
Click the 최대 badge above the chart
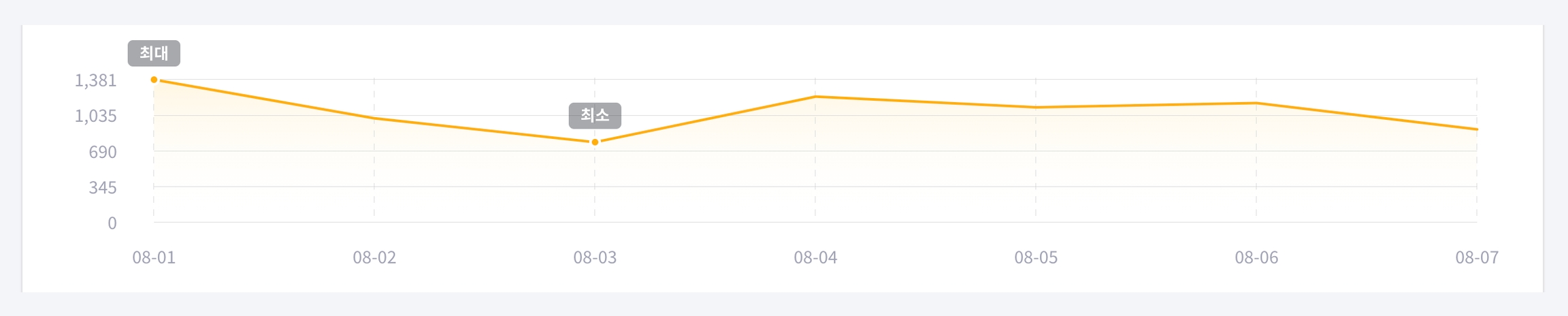(154, 53)
